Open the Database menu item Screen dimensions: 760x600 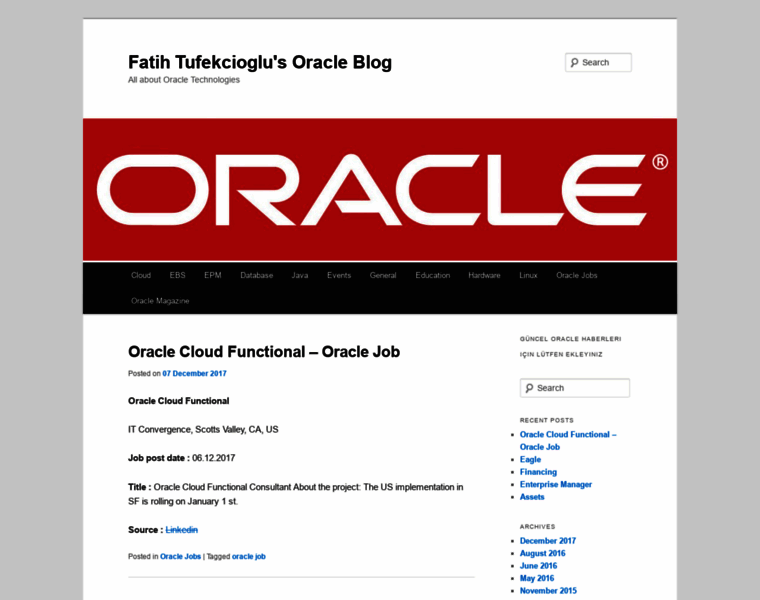click(x=257, y=275)
